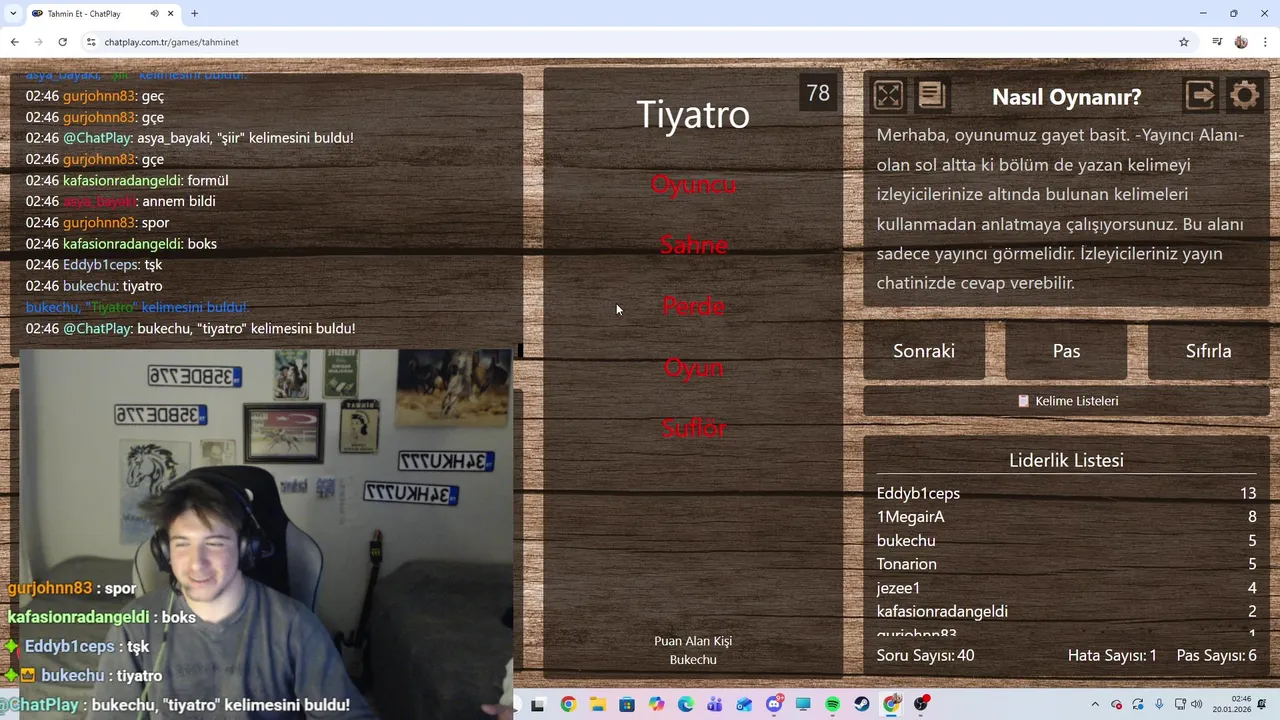Open game settings gear icon
Image resolution: width=1280 pixels, height=720 pixels.
click(1244, 95)
